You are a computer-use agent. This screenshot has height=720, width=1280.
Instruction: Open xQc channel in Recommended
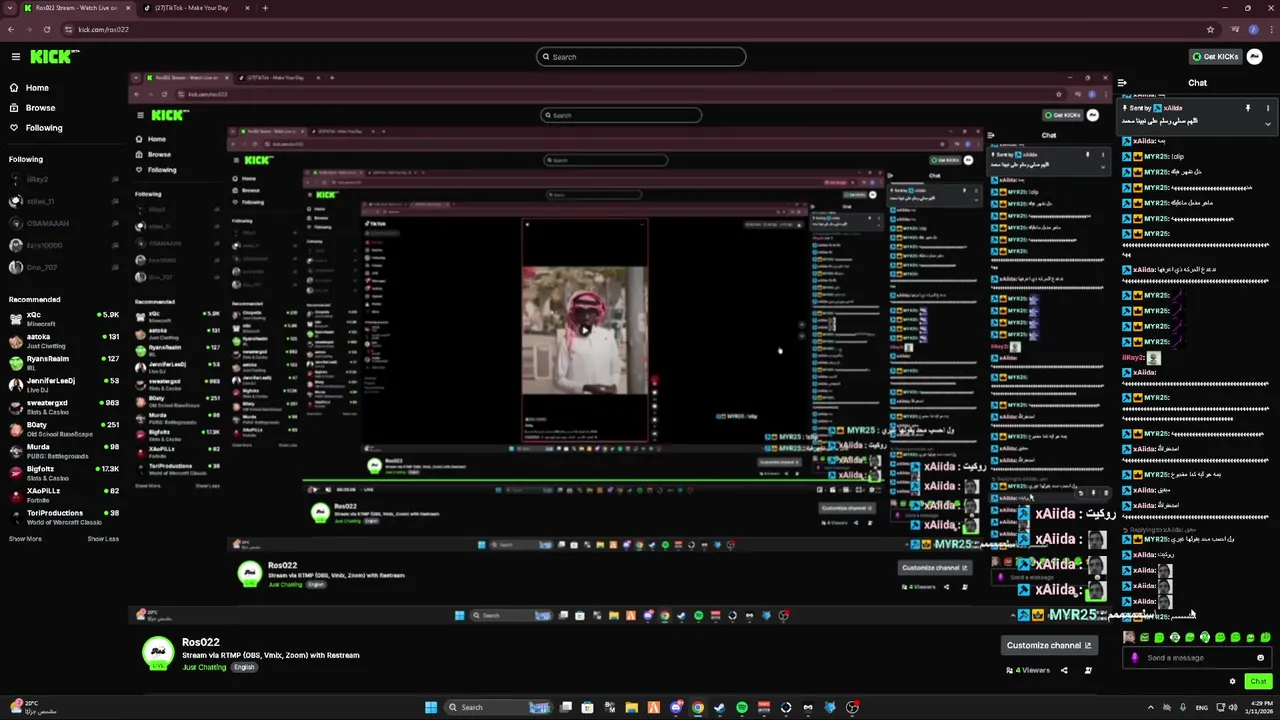63,319
